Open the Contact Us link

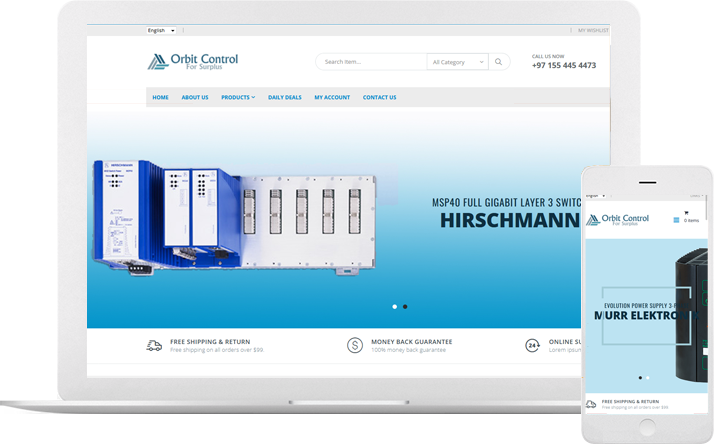(x=379, y=98)
